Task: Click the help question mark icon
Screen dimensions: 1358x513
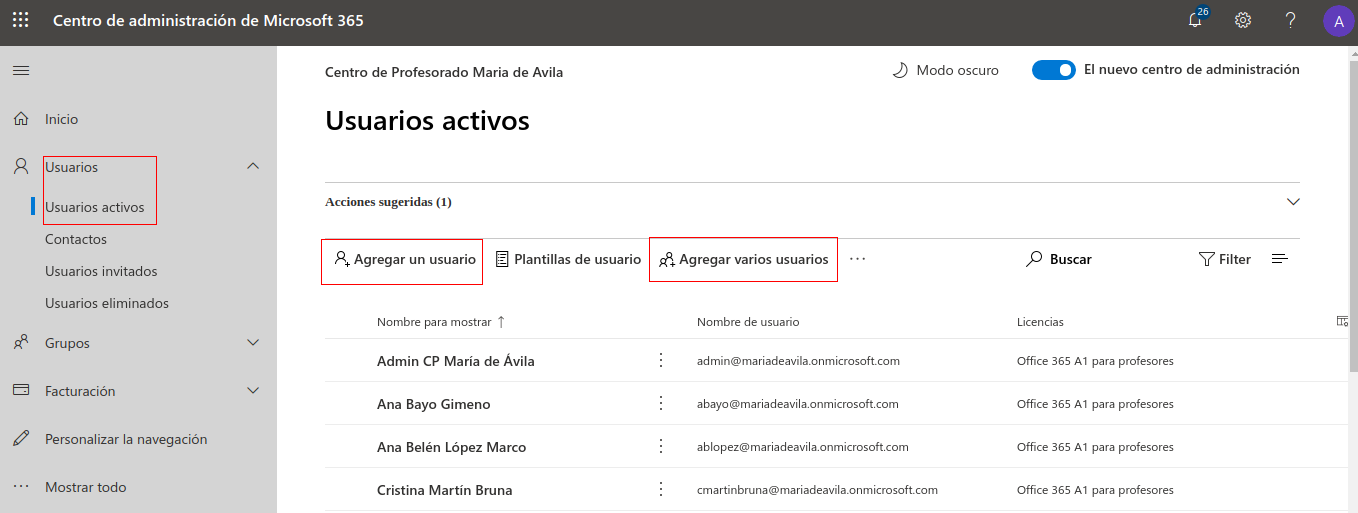Action: (1291, 20)
